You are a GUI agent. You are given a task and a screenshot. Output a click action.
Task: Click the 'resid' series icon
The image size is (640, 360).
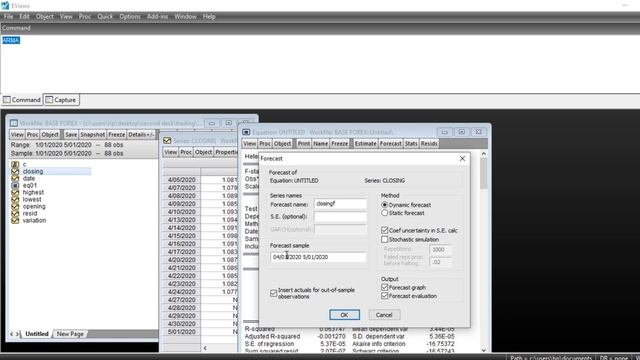tap(15, 213)
